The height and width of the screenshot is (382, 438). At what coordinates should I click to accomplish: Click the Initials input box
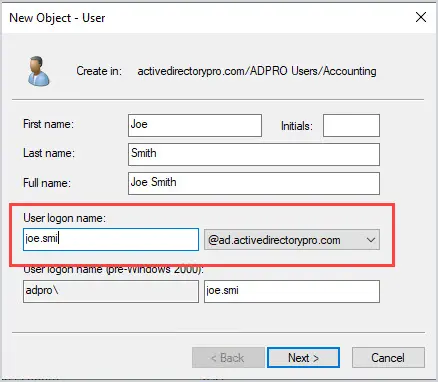(351, 125)
